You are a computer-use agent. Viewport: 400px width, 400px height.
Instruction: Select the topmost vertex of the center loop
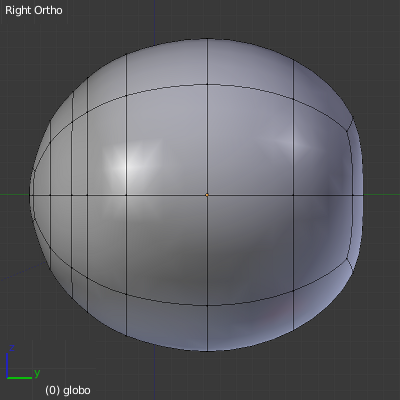click(207, 39)
